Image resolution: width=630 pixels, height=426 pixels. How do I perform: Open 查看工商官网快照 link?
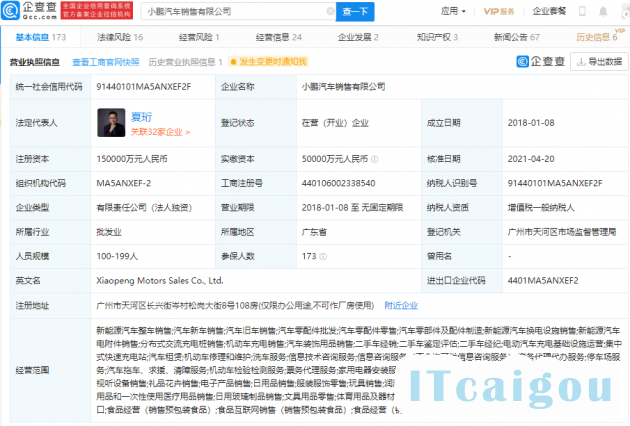coord(106,62)
